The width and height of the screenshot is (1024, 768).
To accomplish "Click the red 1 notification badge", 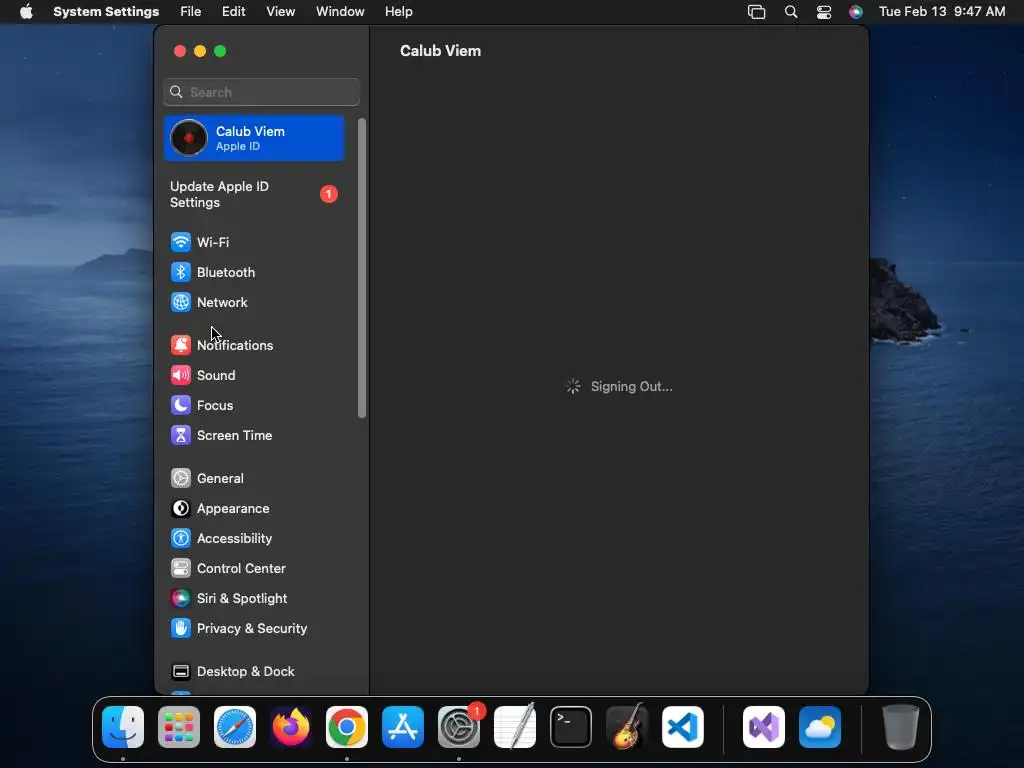I will click(328, 194).
